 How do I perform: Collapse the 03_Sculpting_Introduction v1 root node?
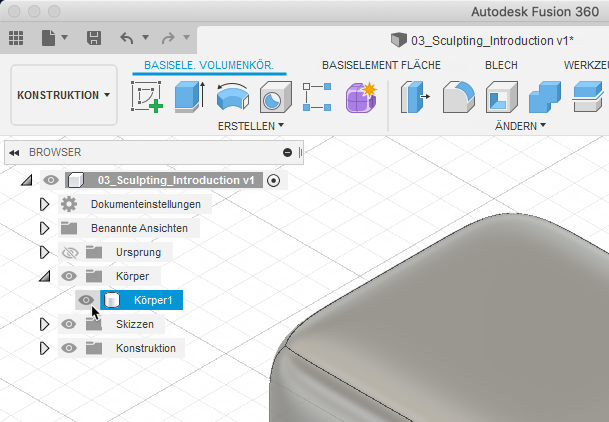[x=27, y=180]
